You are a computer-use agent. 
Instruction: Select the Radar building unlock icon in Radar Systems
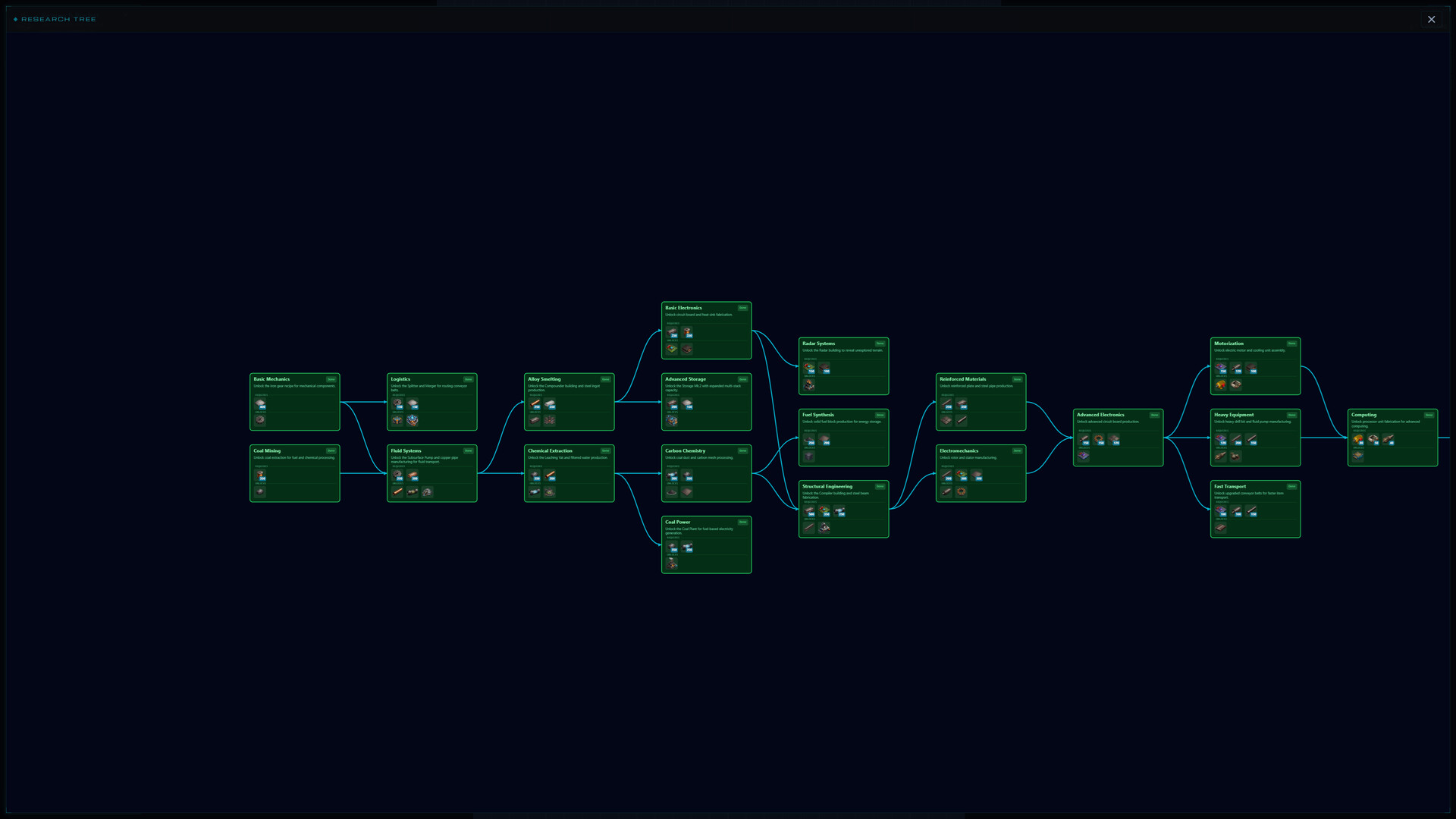[x=809, y=384]
